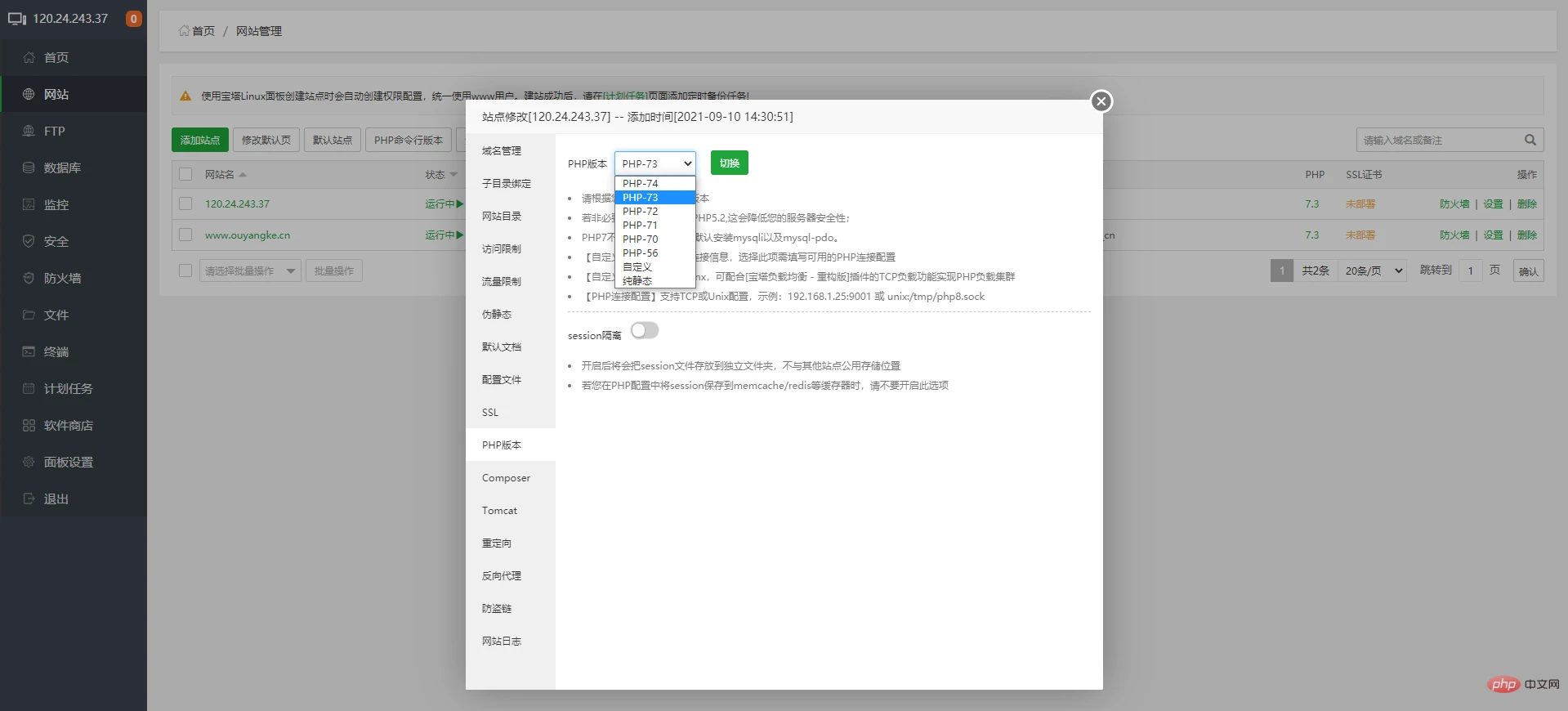
Task: Select 自定义 from the version list
Action: 655,266
